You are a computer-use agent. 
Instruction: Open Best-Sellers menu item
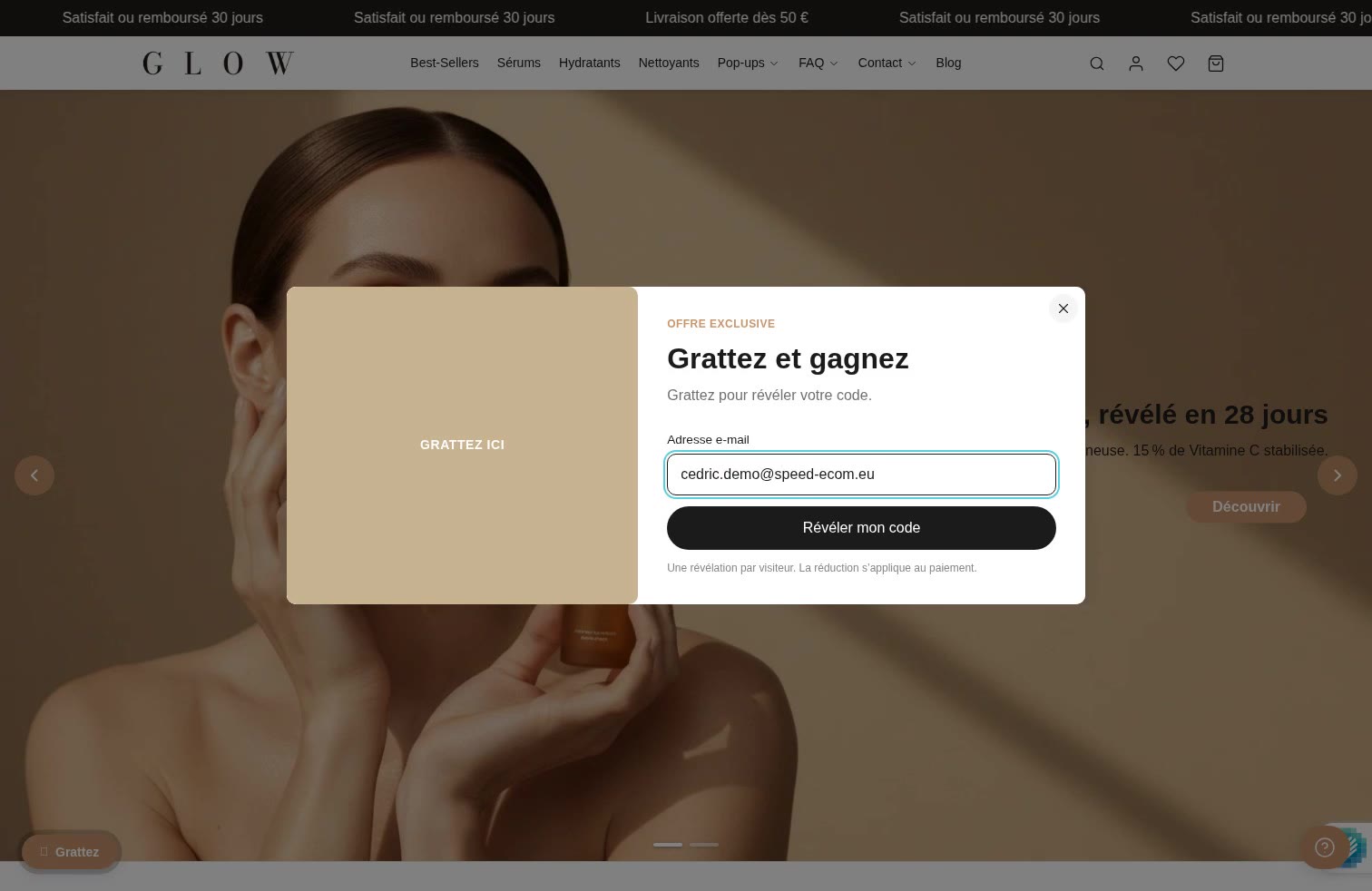(x=444, y=63)
